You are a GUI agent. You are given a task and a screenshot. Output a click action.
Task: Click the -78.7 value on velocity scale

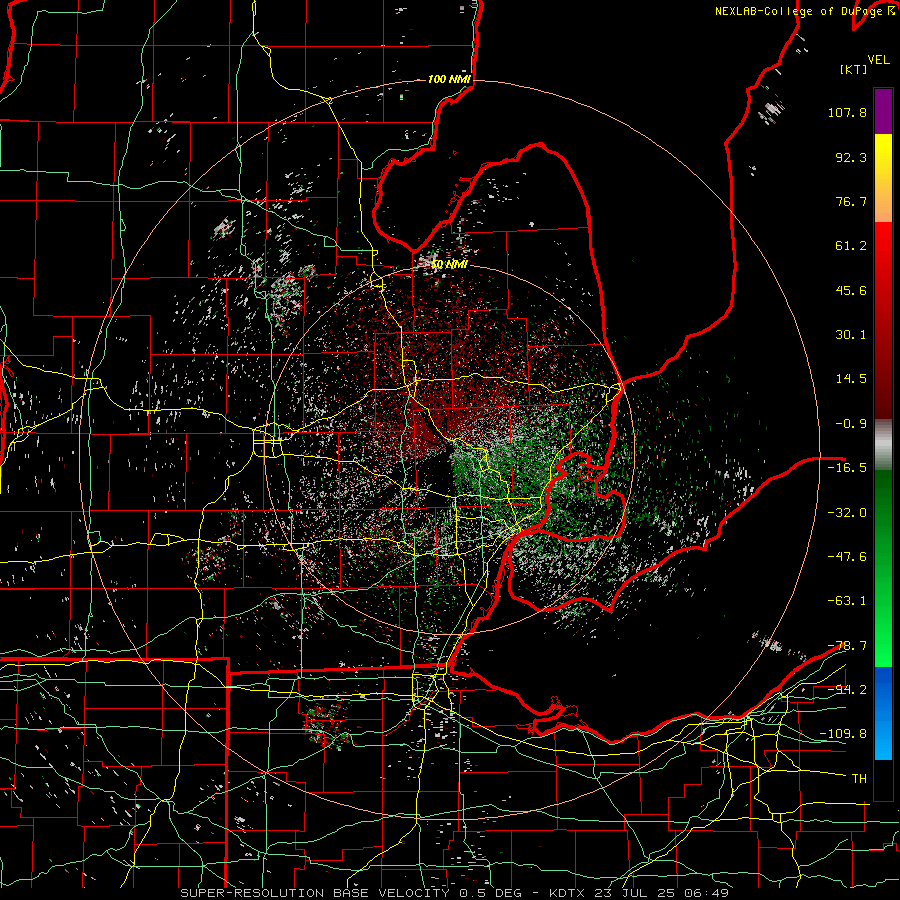click(x=847, y=646)
